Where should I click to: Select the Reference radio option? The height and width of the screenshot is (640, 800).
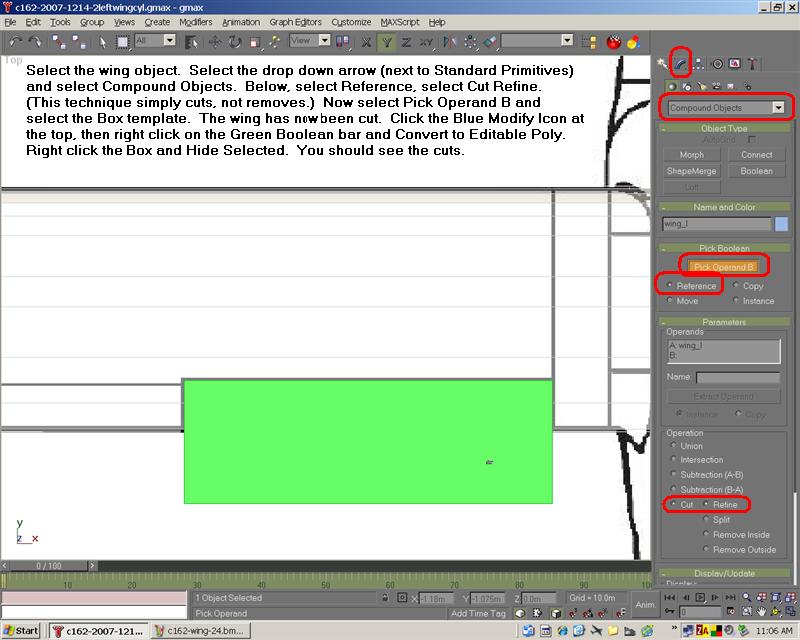691,286
